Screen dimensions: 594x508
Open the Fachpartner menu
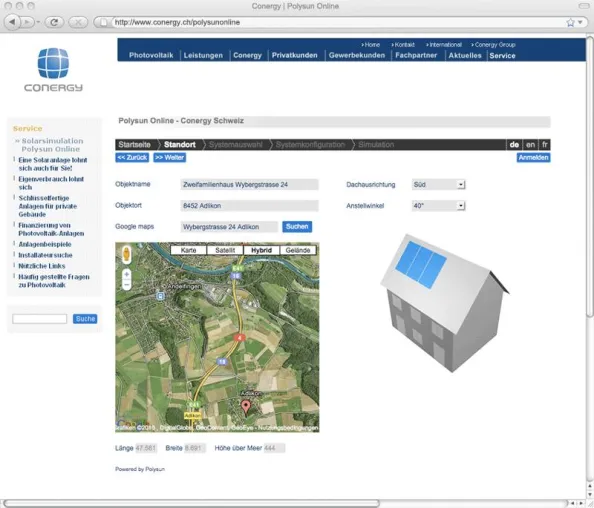[x=416, y=55]
